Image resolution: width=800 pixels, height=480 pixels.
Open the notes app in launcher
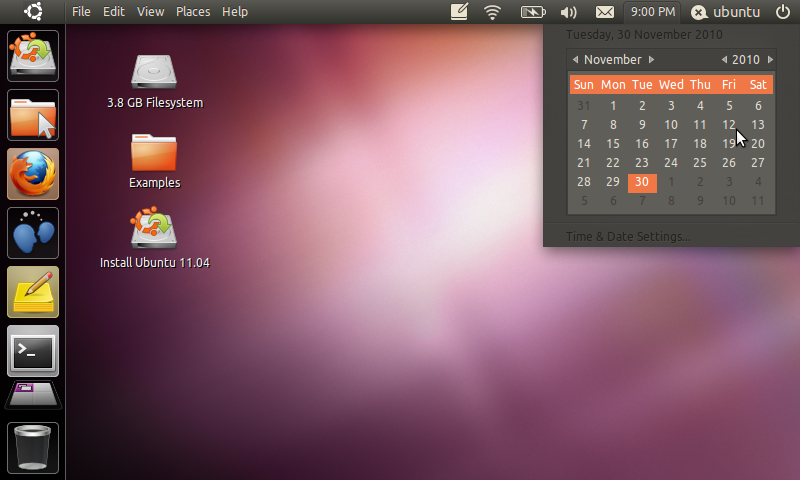33,292
